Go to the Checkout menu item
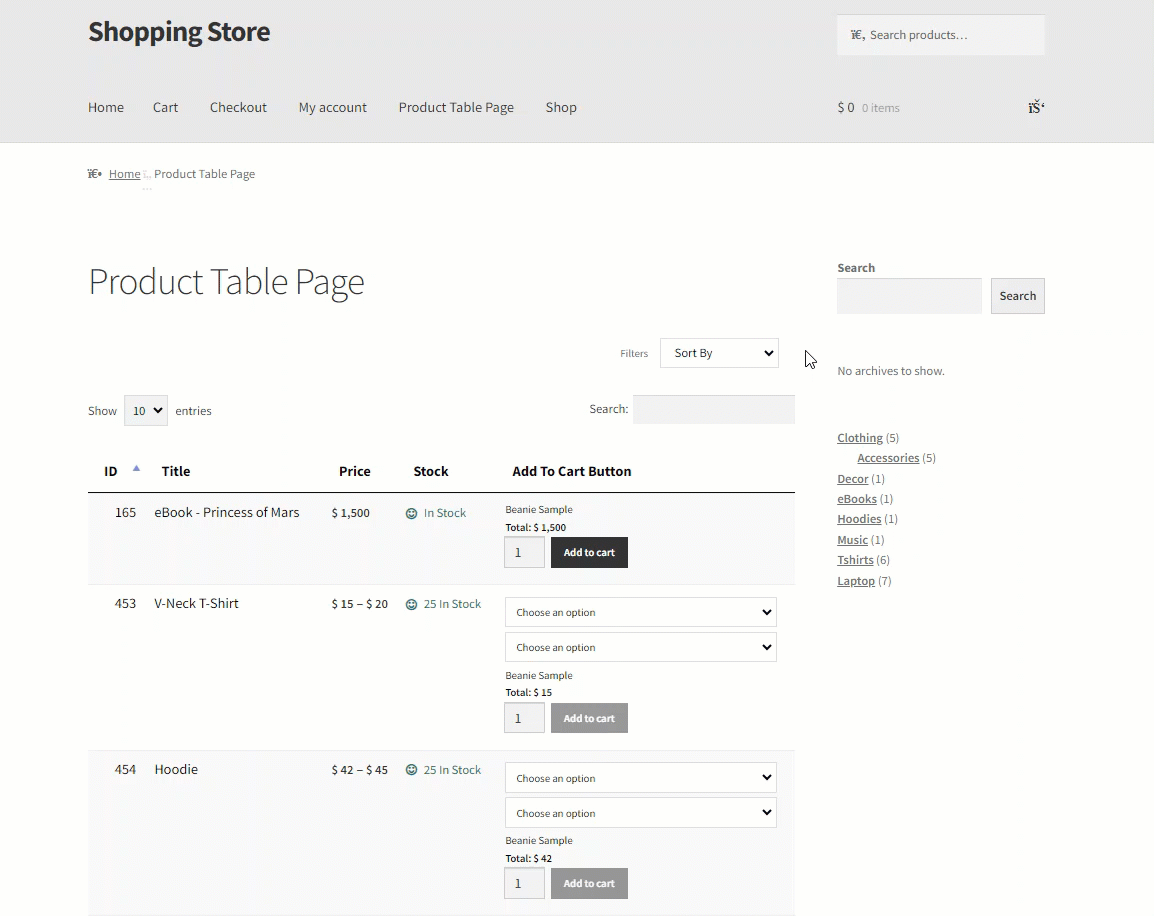 pos(238,107)
